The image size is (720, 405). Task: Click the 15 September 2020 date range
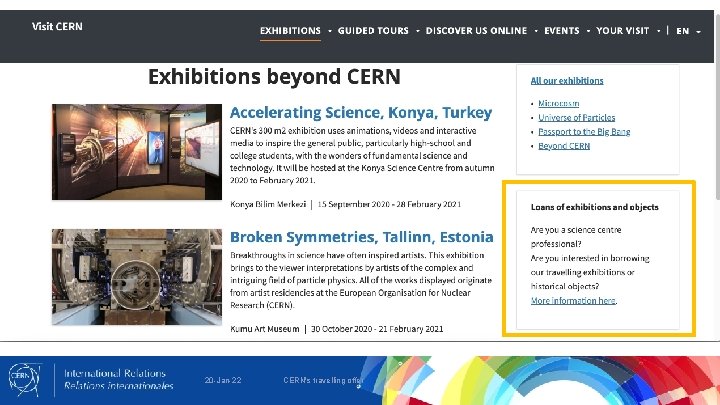(389, 204)
